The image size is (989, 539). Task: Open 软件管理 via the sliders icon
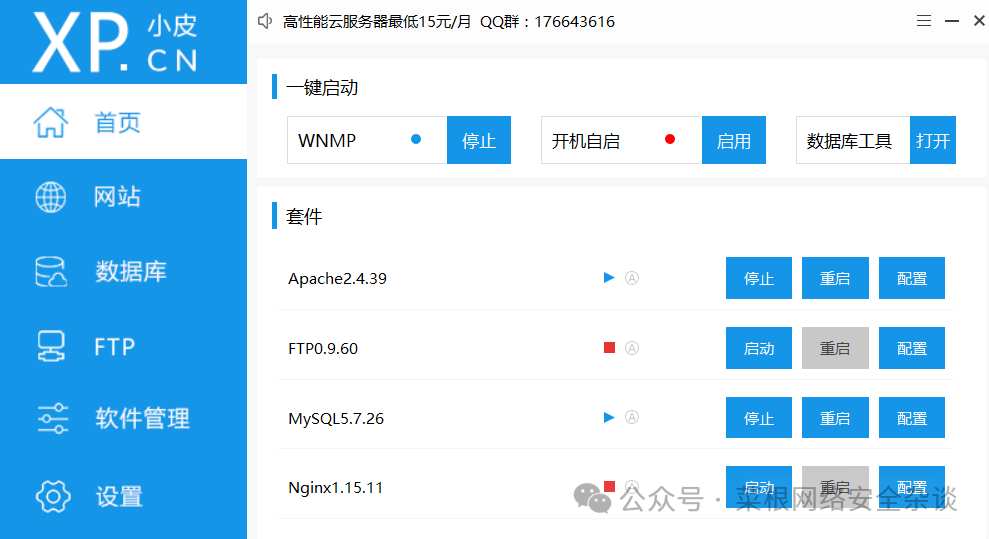coord(53,419)
